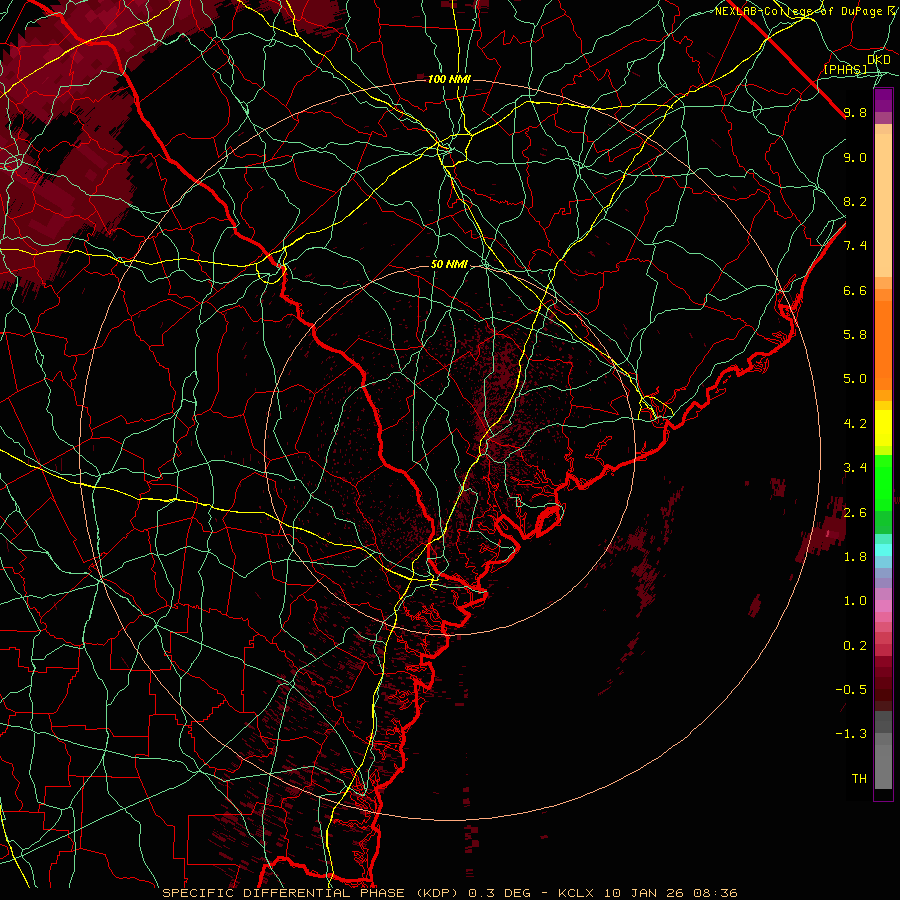The image size is (900, 900).
Task: Click the 0.2 value on the color scale
Action: [x=855, y=646]
